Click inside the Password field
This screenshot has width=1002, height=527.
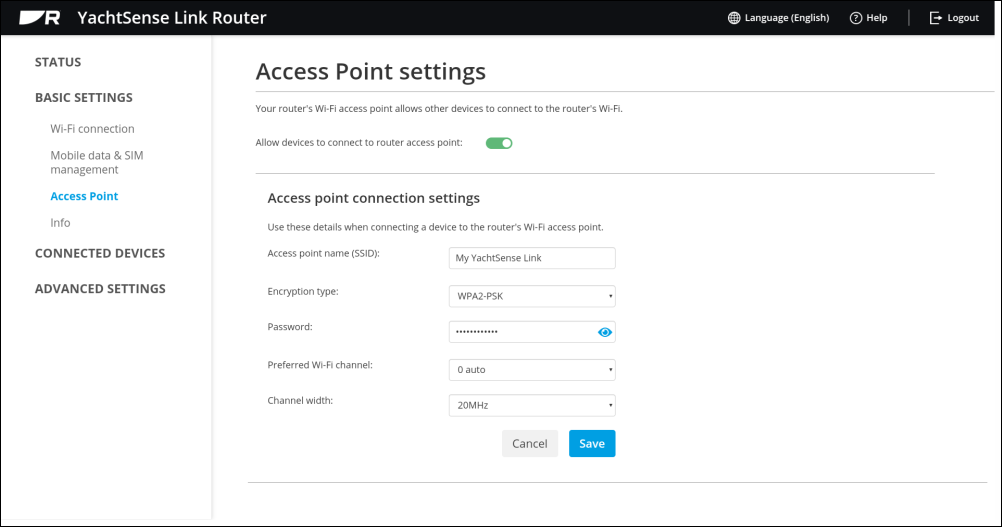[523, 332]
